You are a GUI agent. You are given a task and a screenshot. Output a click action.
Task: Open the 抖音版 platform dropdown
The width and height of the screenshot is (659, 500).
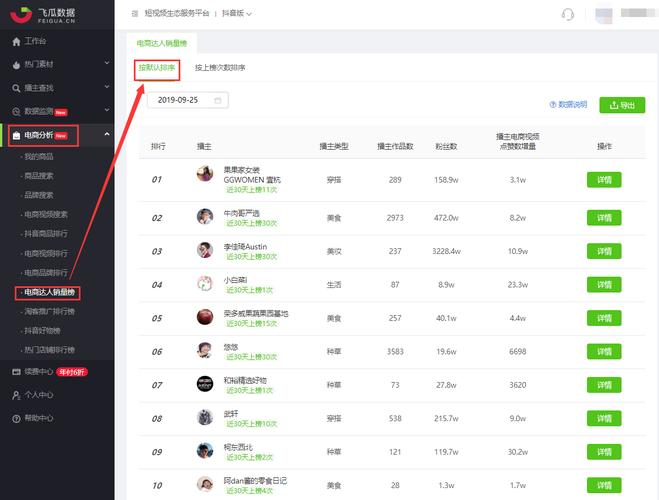pos(236,14)
